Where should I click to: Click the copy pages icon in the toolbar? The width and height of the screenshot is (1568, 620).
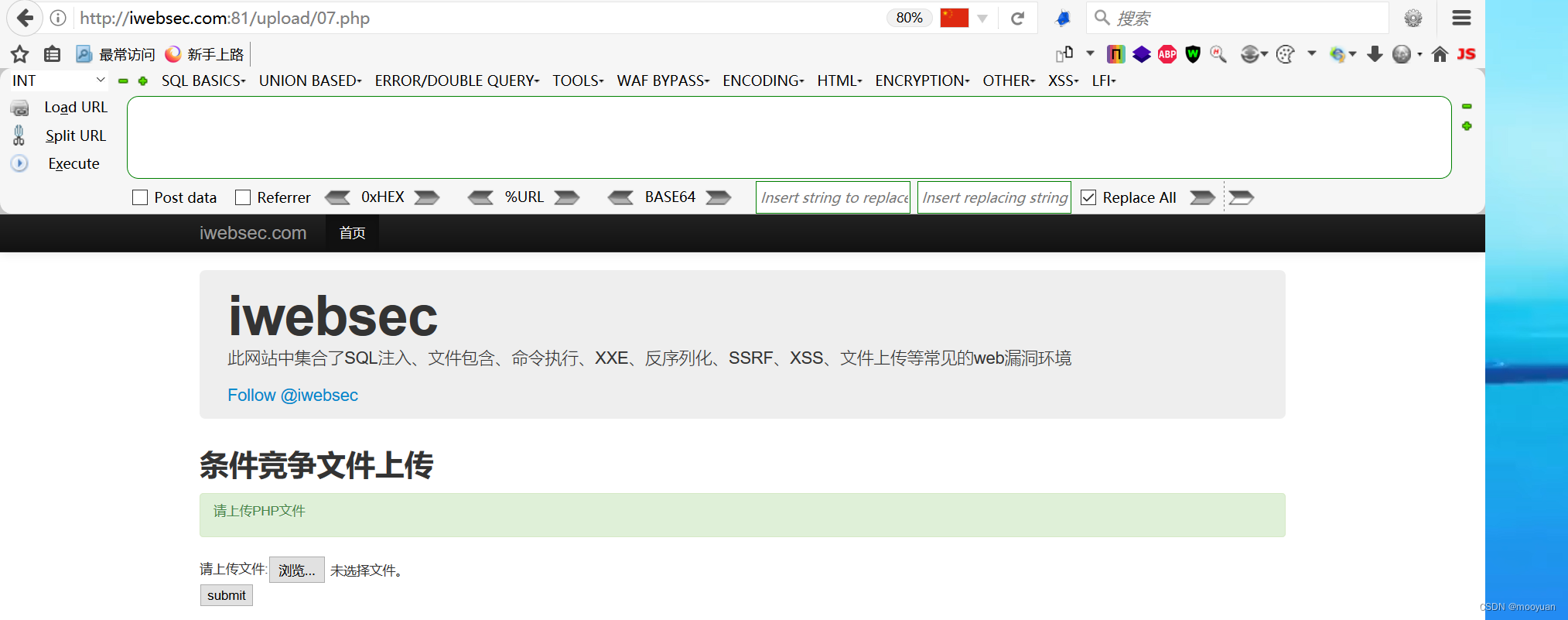pyautogui.click(x=1064, y=54)
